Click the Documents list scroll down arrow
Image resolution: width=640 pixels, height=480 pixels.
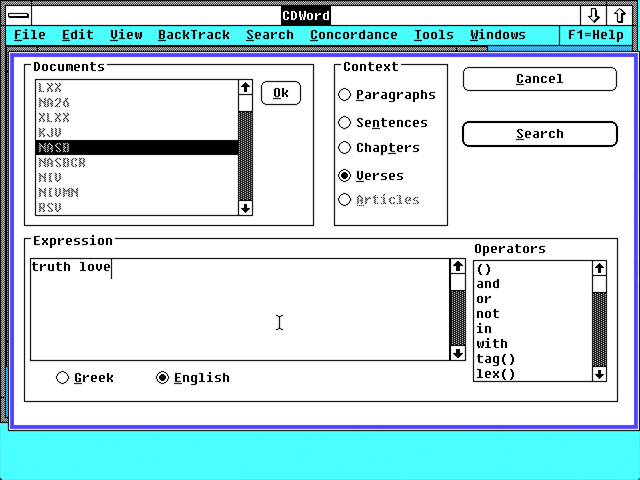[245, 208]
